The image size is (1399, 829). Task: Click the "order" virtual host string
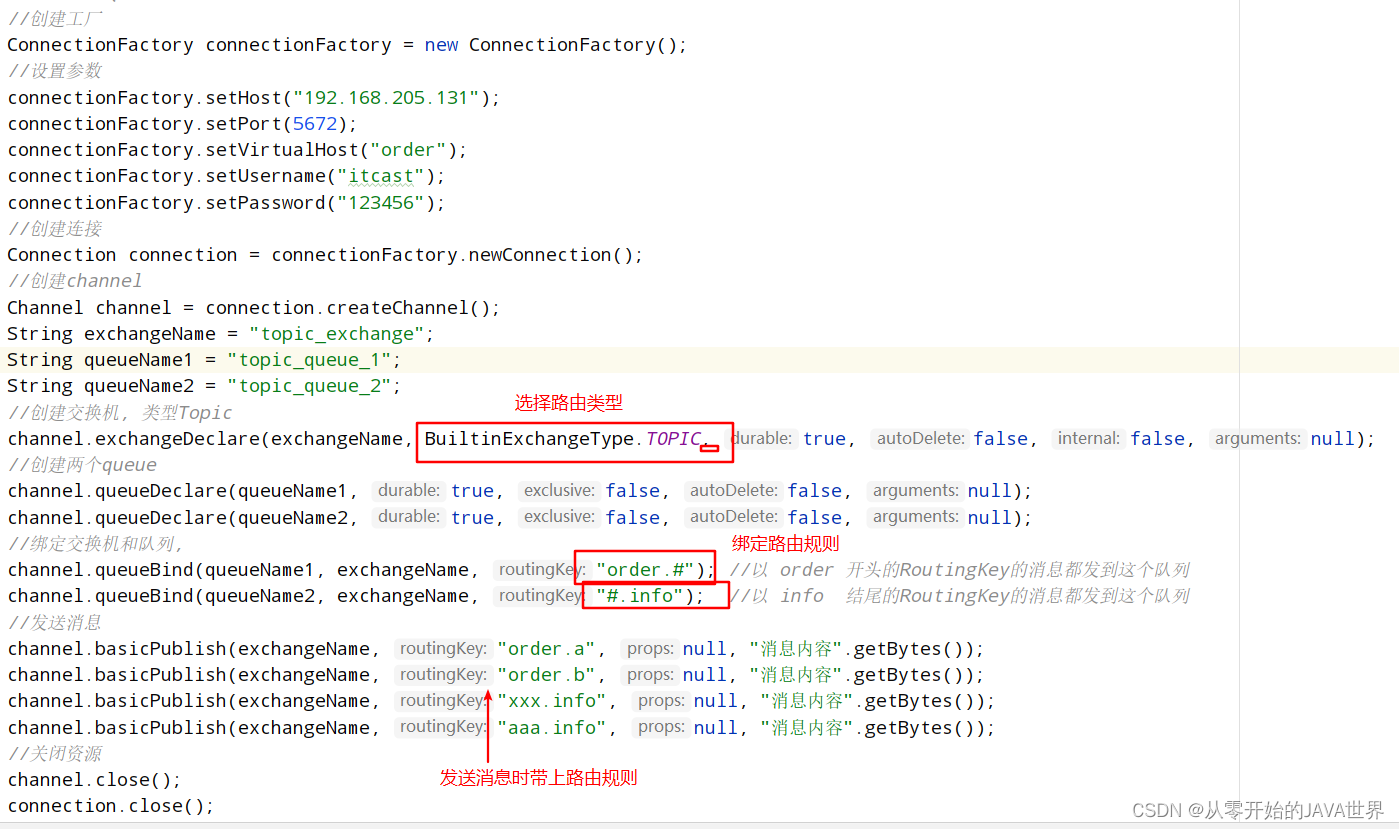pos(408,149)
